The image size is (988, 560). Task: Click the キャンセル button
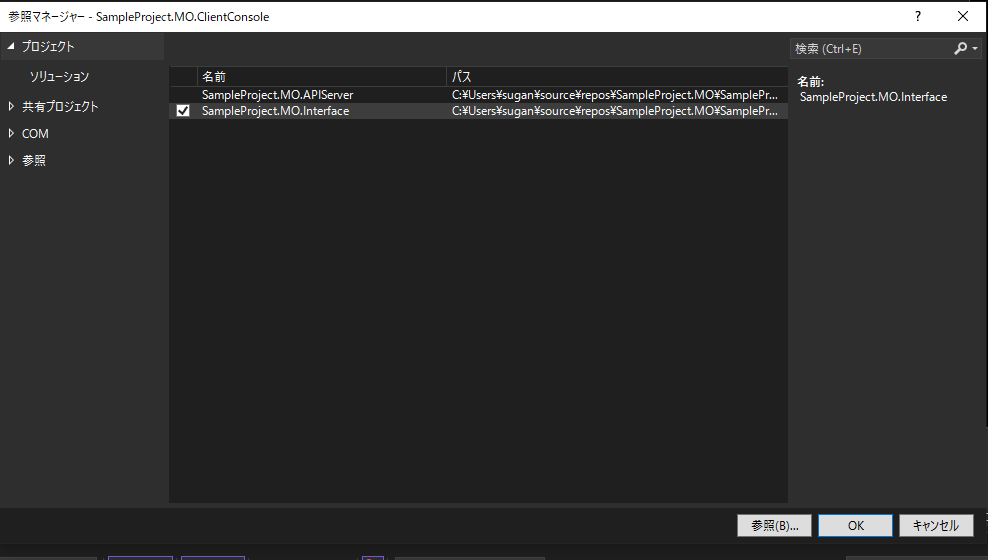(x=936, y=525)
